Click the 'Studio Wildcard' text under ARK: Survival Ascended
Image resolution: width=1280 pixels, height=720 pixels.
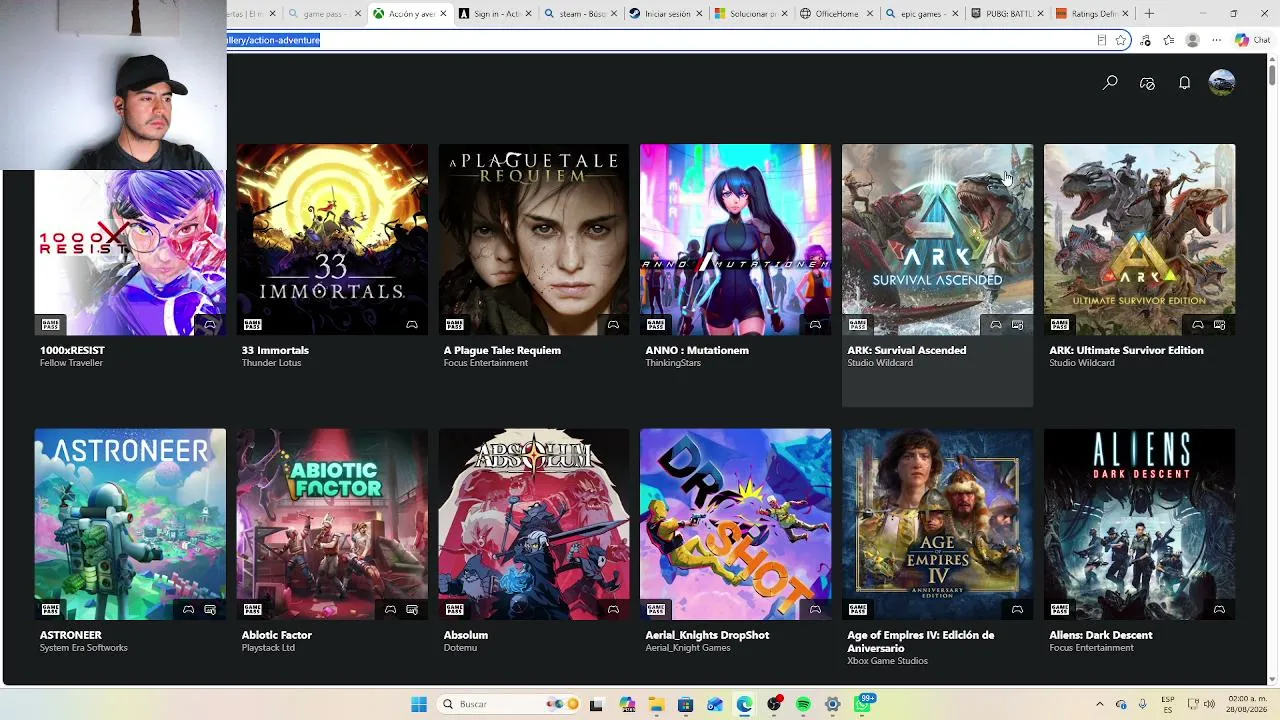tap(880, 363)
